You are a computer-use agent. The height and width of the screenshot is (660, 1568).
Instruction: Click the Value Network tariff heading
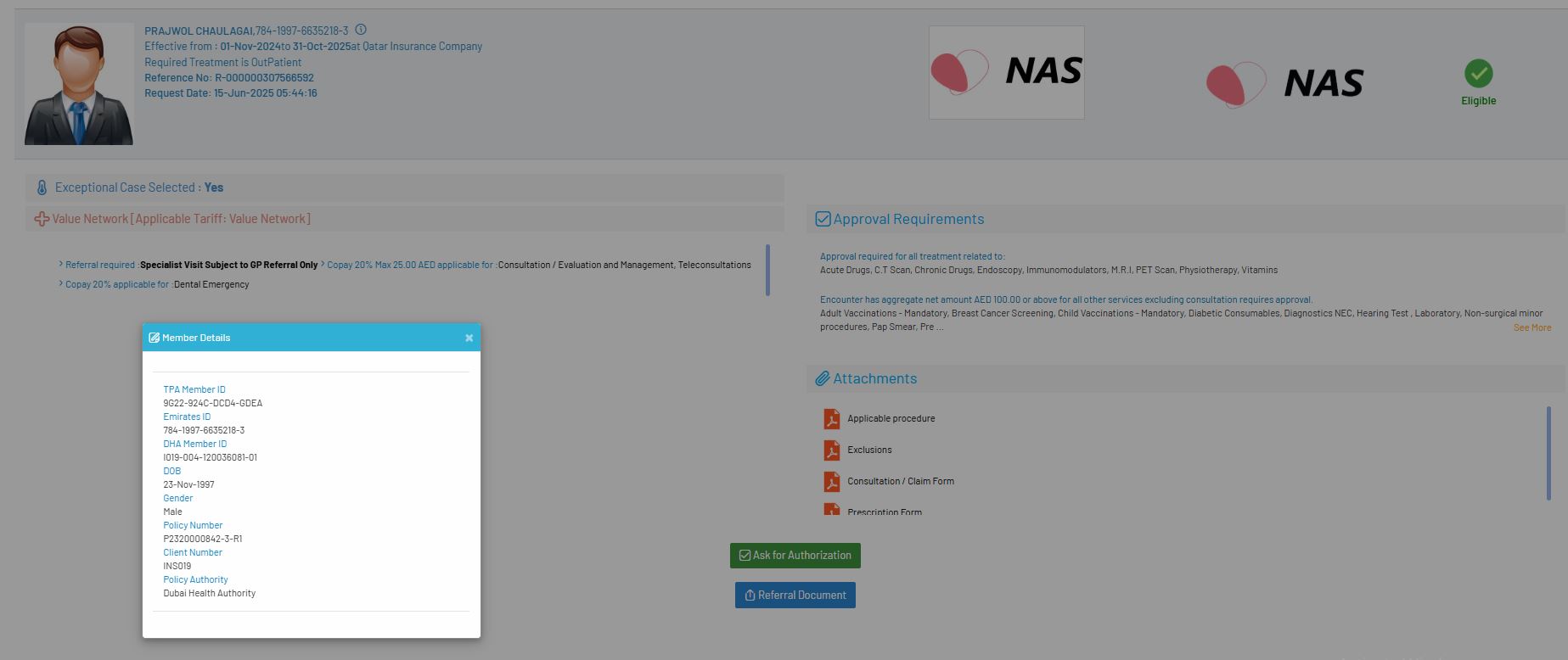[181, 219]
